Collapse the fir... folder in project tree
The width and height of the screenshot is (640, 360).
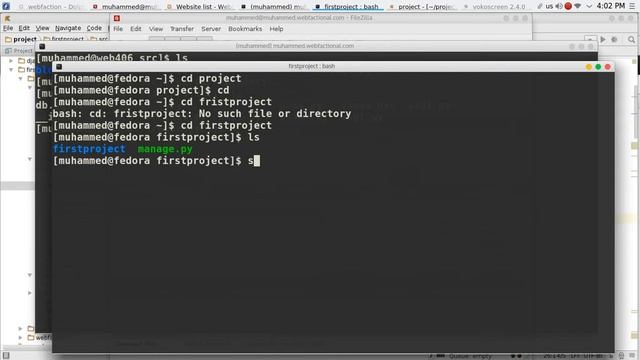coord(11,69)
